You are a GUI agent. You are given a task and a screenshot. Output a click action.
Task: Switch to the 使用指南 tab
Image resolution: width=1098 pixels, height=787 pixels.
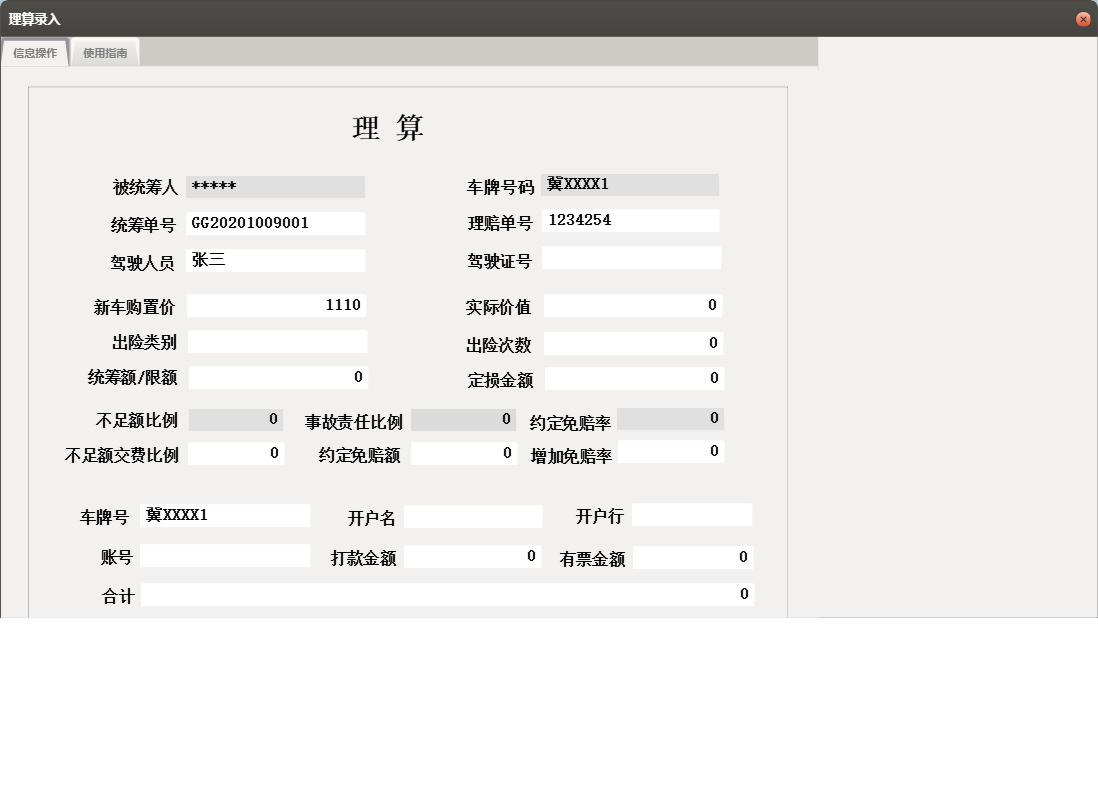click(x=104, y=52)
